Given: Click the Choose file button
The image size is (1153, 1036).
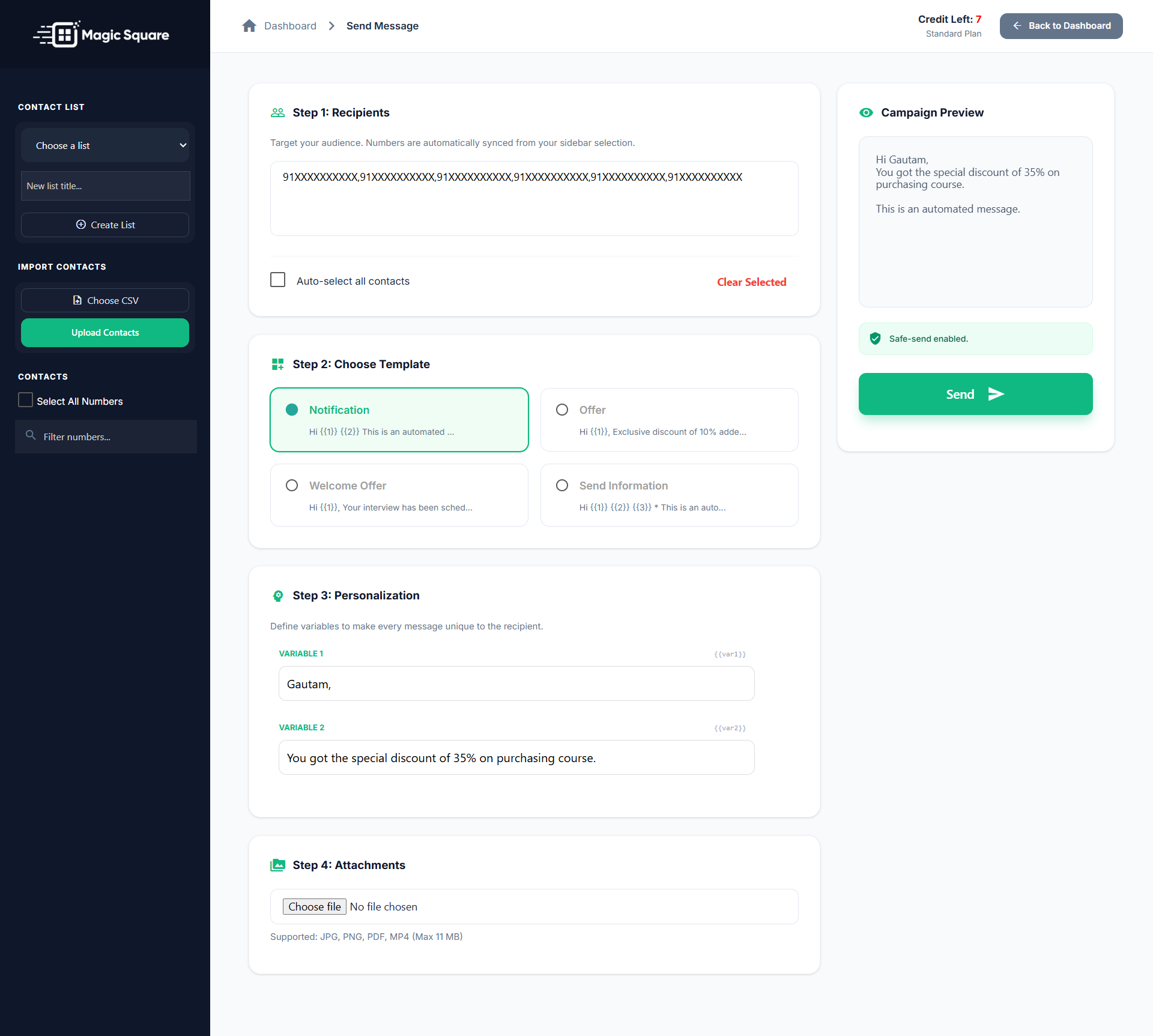Looking at the screenshot, I should [x=315, y=907].
